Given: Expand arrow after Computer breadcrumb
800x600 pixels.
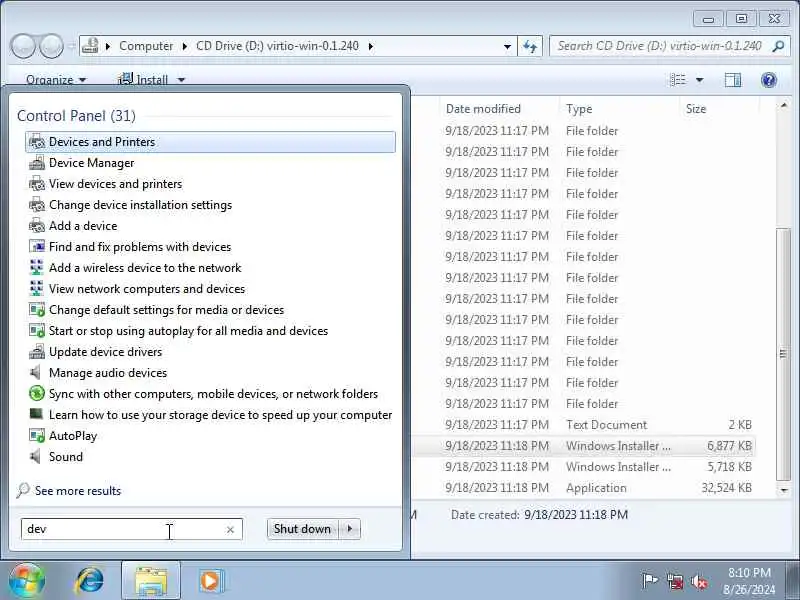Looking at the screenshot, I should coord(185,46).
